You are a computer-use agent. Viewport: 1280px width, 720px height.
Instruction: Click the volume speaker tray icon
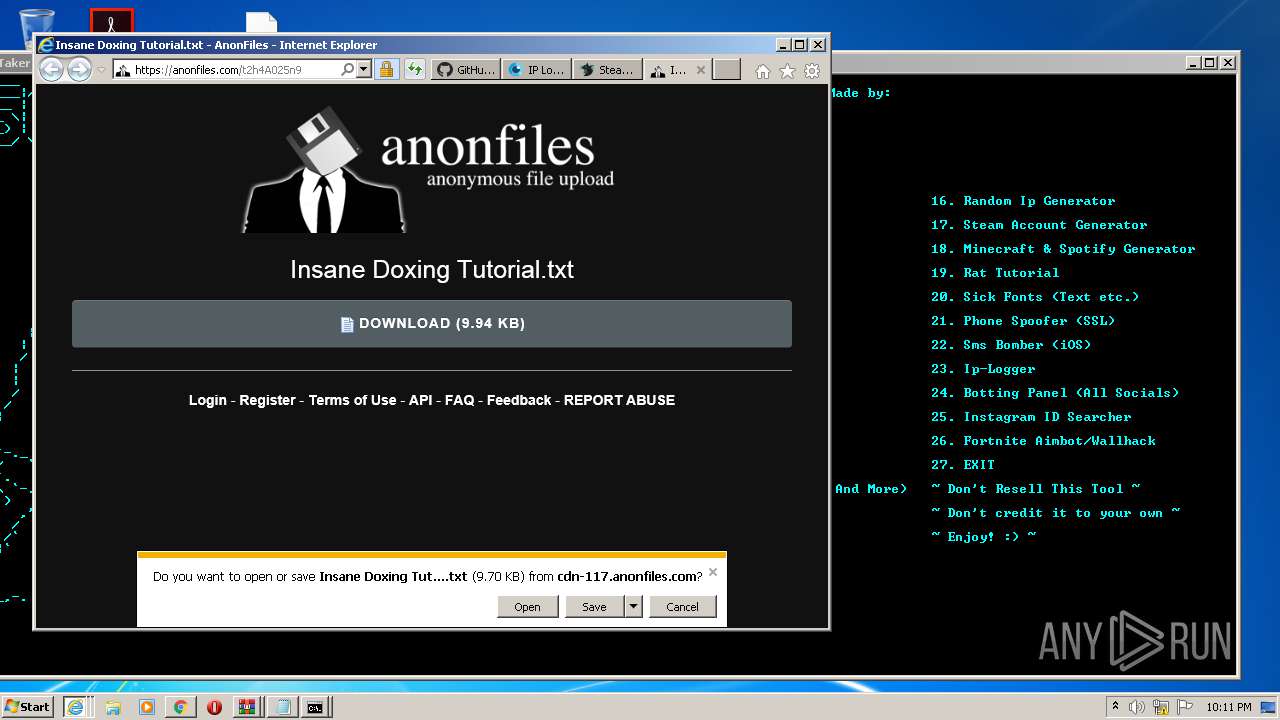click(x=1136, y=707)
